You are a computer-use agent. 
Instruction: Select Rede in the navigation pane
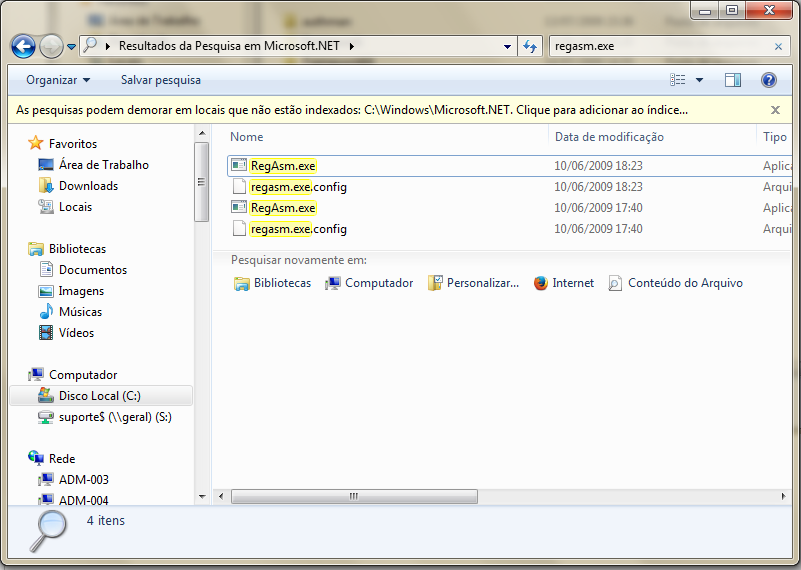[52, 458]
